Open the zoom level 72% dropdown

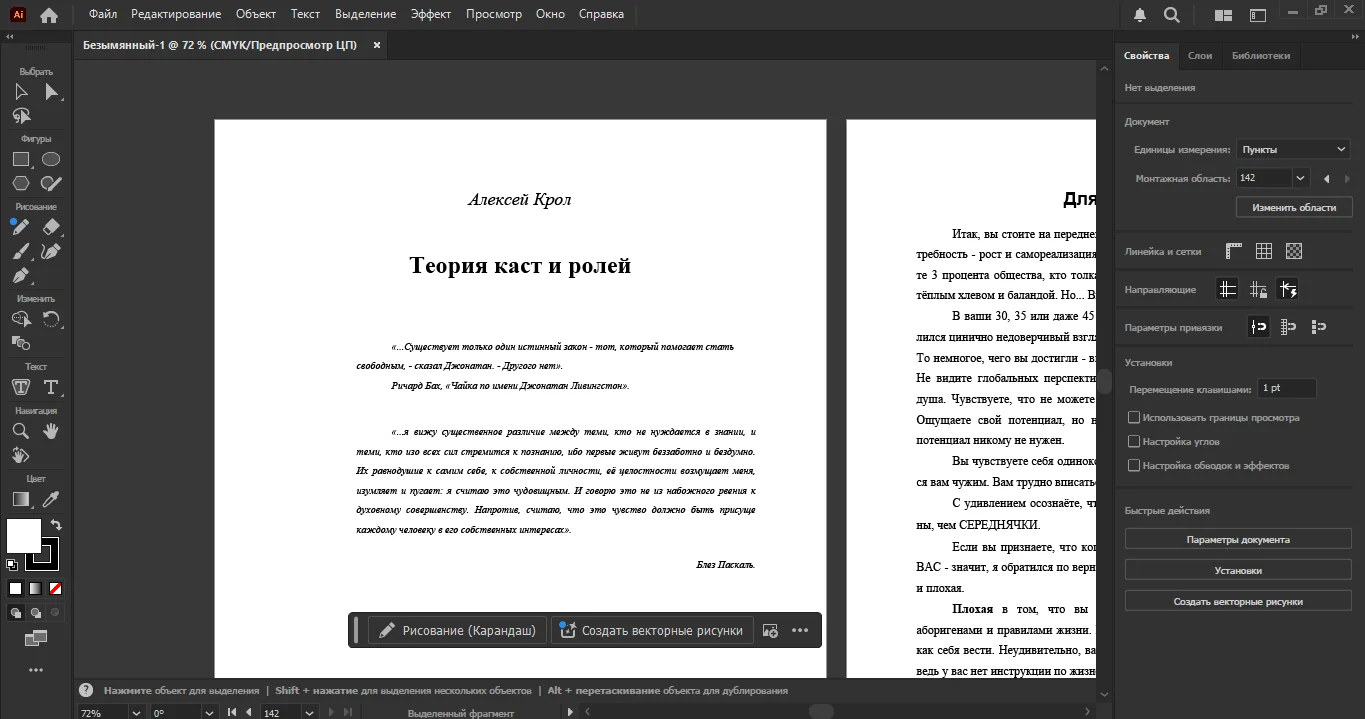click(x=136, y=713)
